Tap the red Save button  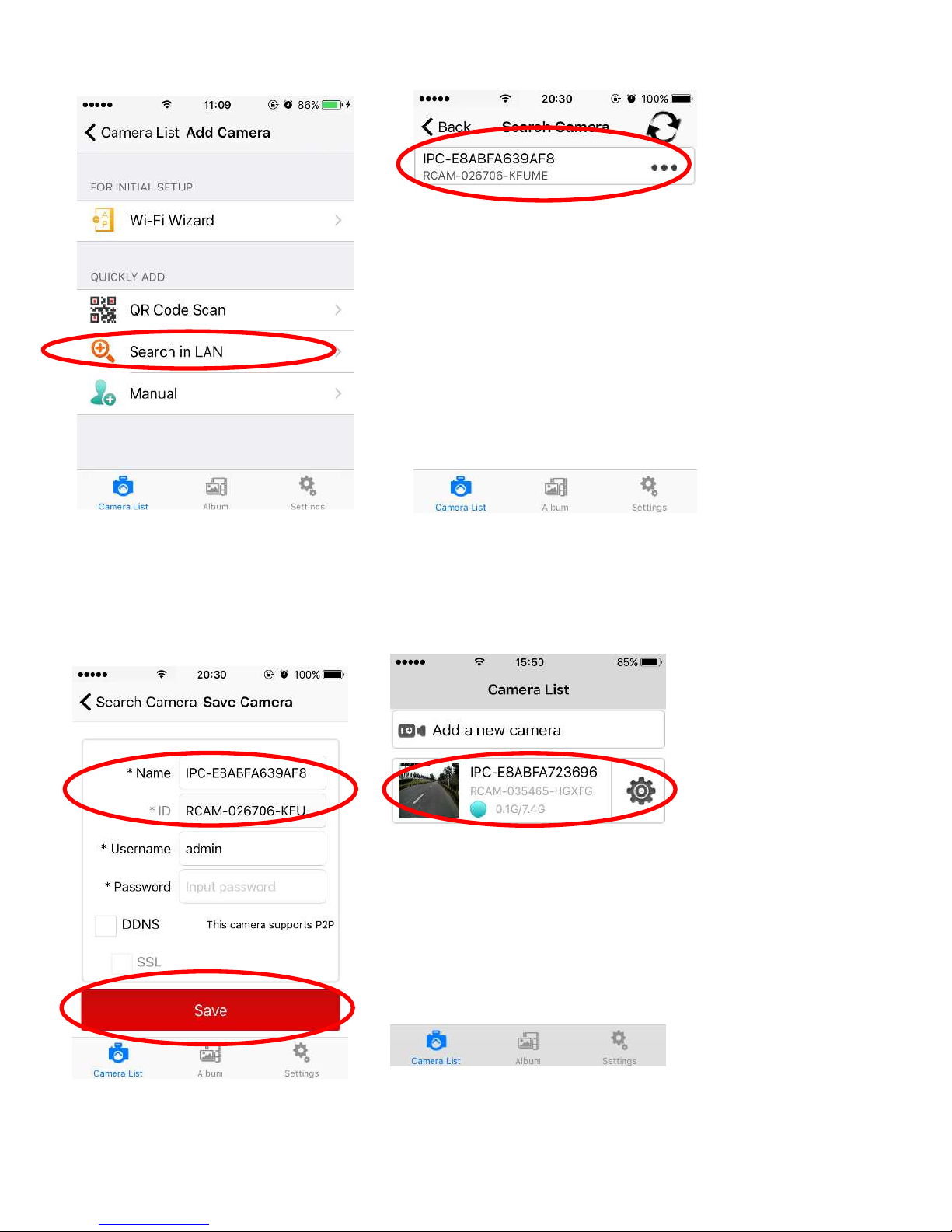[211, 1010]
